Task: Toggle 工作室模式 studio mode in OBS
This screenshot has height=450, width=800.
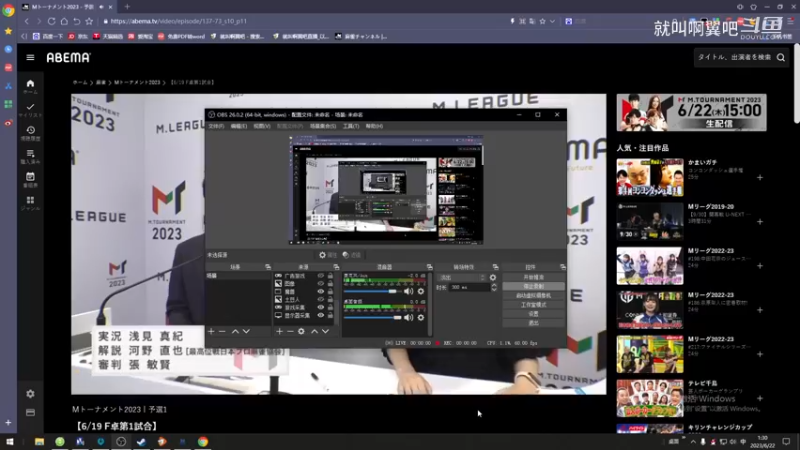Action: (x=533, y=305)
